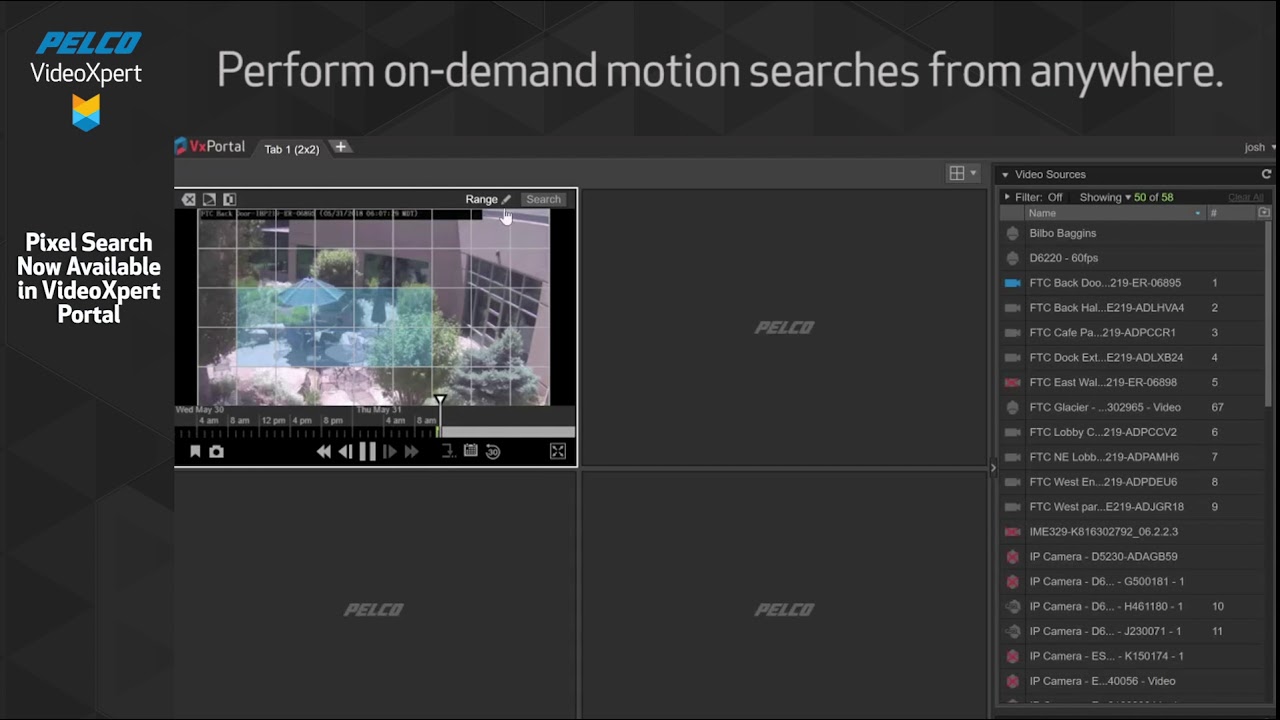This screenshot has height=720, width=1280.
Task: Click the gray range bar on the timeline
Action: click(508, 432)
